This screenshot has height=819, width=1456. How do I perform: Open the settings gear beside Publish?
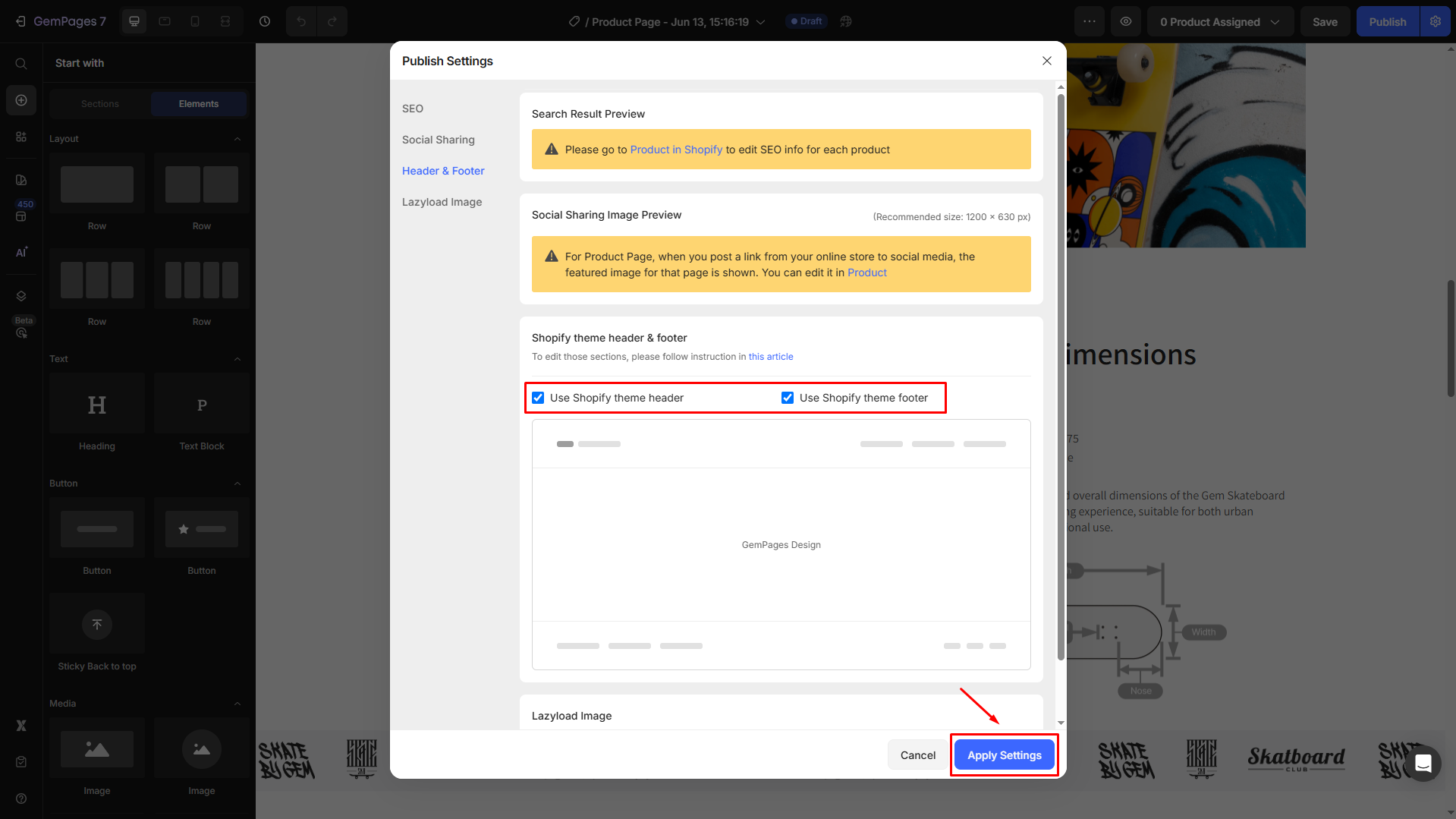point(1435,21)
